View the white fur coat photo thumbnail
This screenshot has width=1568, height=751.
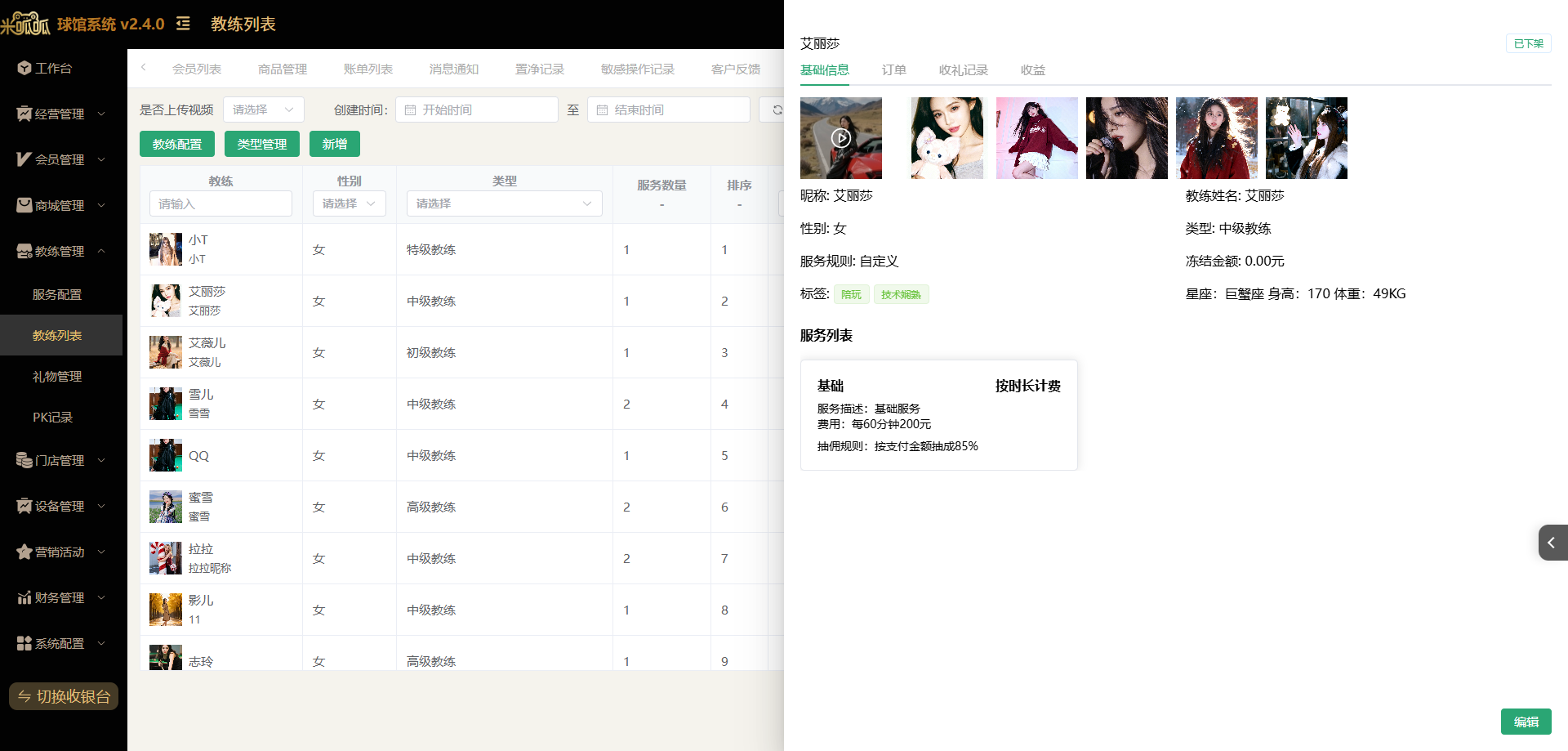1307,138
